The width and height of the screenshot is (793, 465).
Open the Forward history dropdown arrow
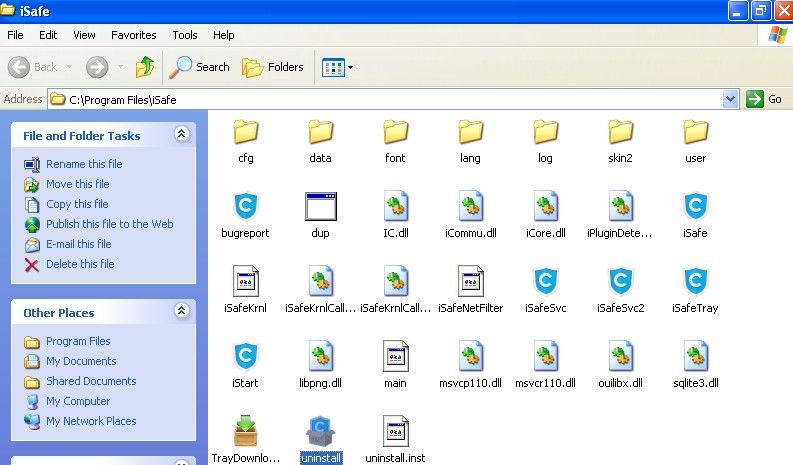(120, 67)
